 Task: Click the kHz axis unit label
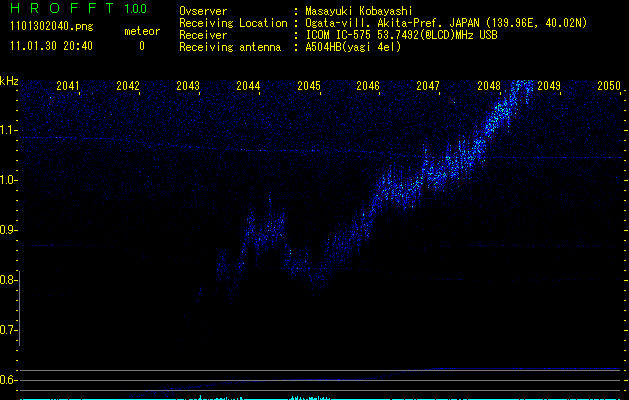point(9,81)
